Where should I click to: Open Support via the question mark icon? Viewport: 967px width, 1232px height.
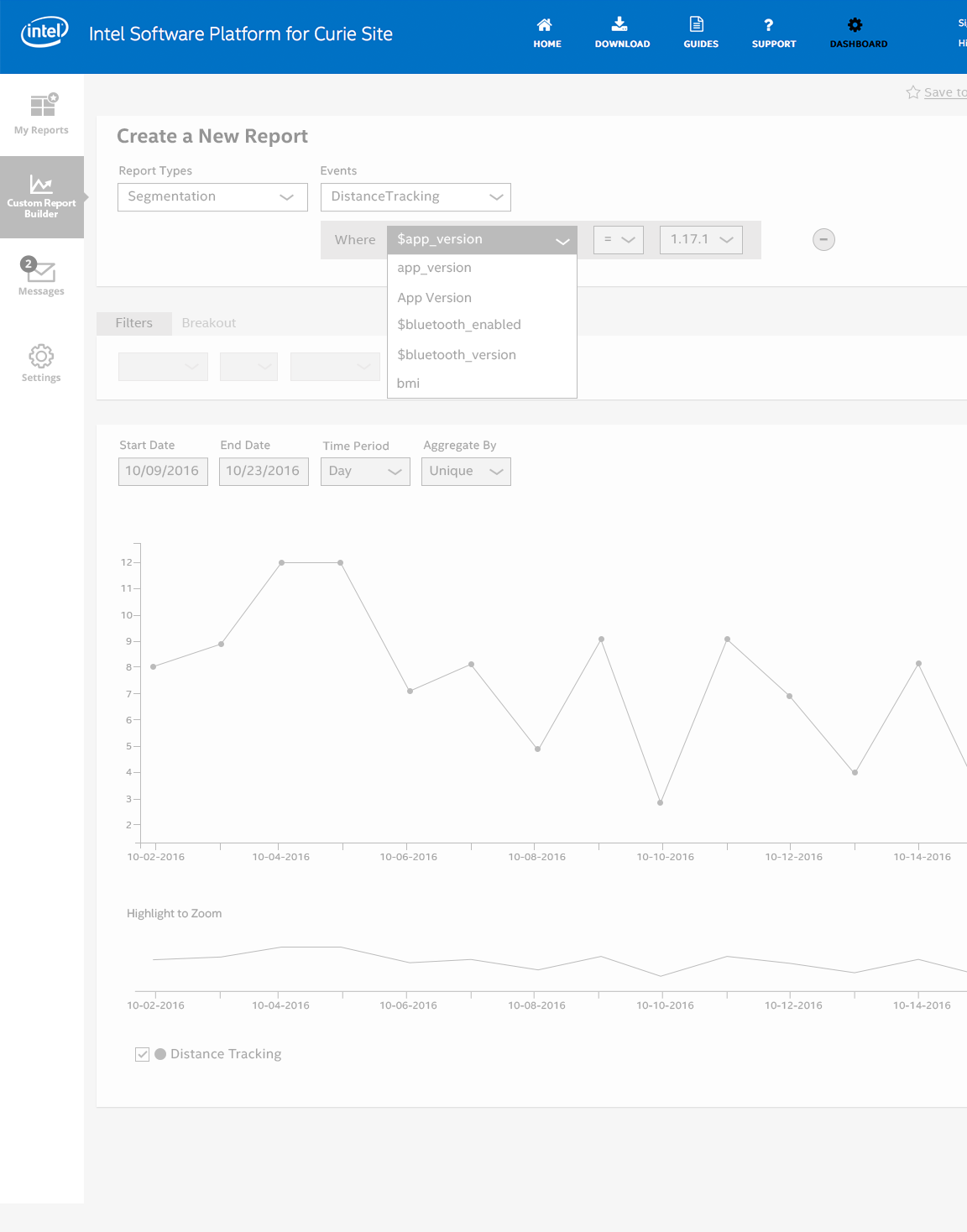tap(768, 25)
